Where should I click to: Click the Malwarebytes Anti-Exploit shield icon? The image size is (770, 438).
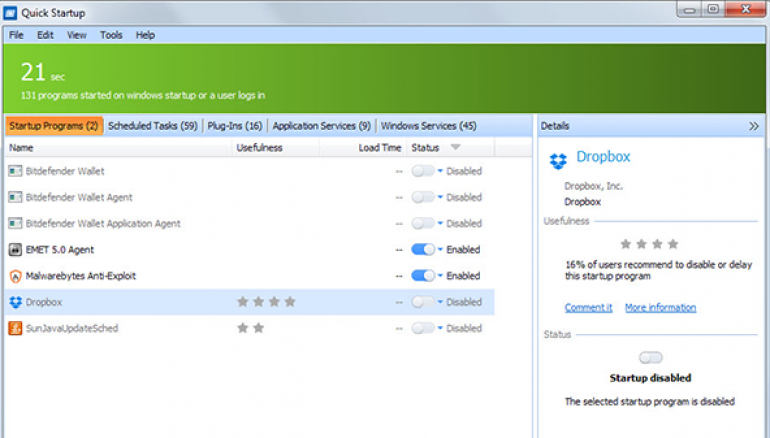point(15,276)
